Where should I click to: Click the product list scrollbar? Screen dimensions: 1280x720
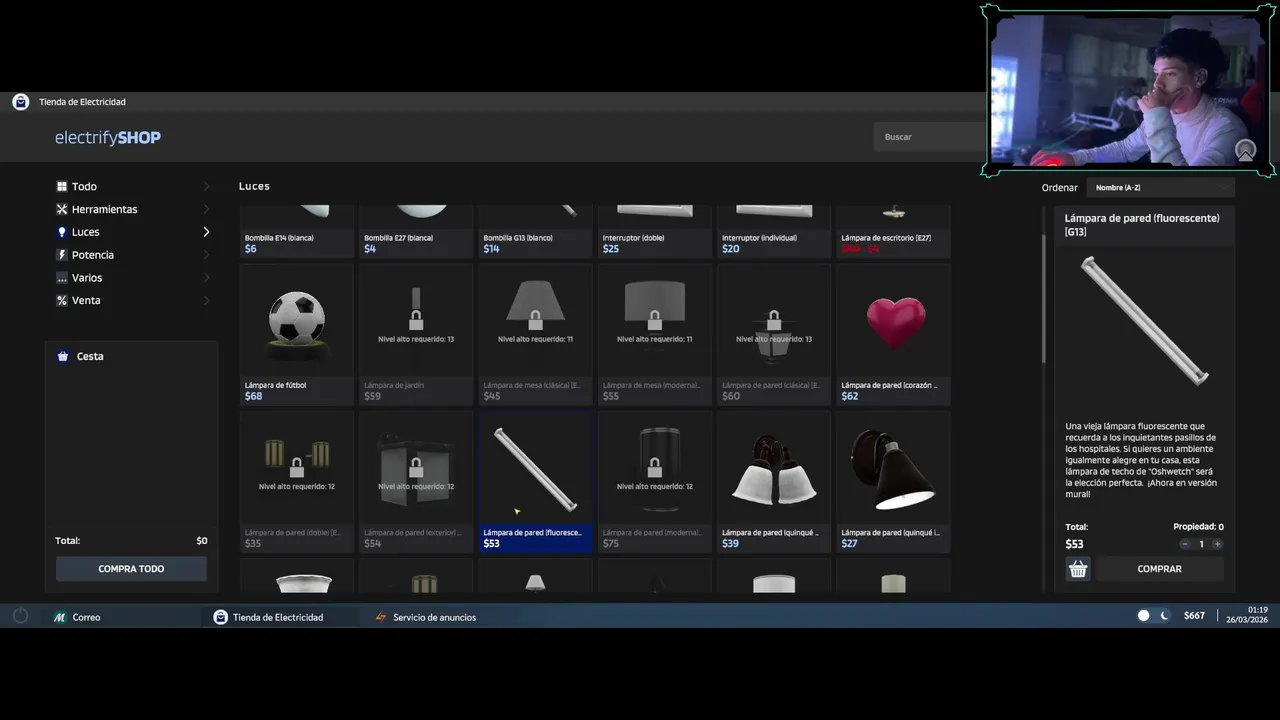pyautogui.click(x=1044, y=298)
